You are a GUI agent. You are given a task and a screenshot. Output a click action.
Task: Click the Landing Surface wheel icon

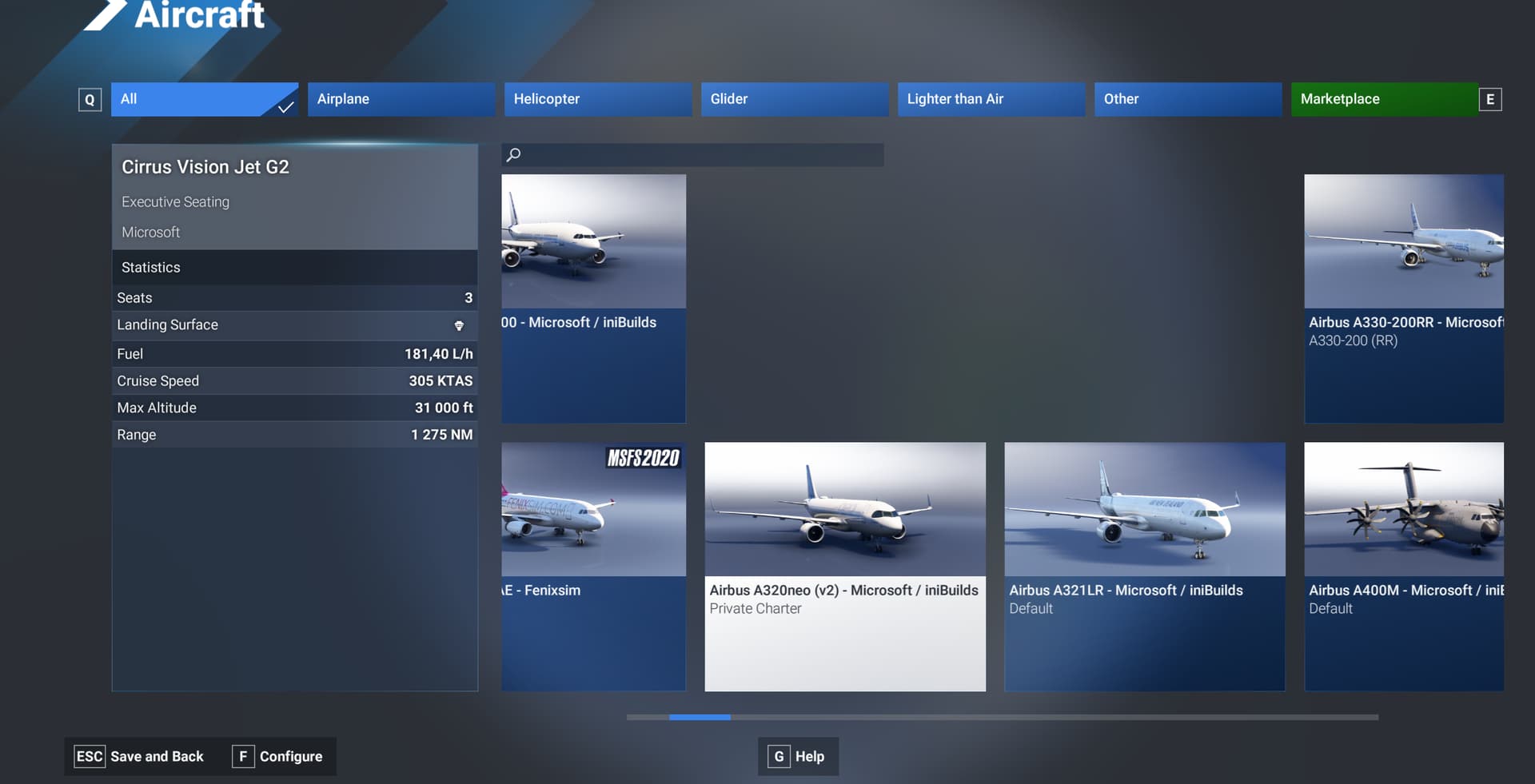pyautogui.click(x=459, y=325)
